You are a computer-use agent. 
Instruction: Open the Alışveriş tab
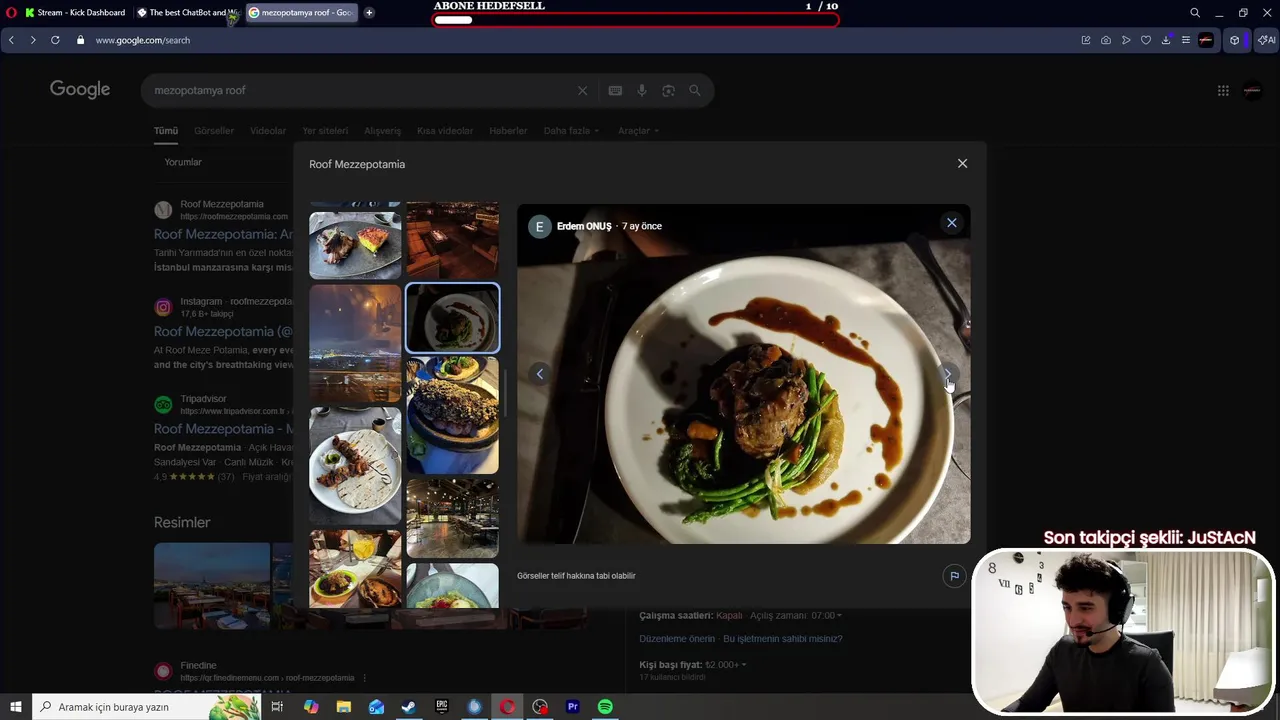point(382,131)
